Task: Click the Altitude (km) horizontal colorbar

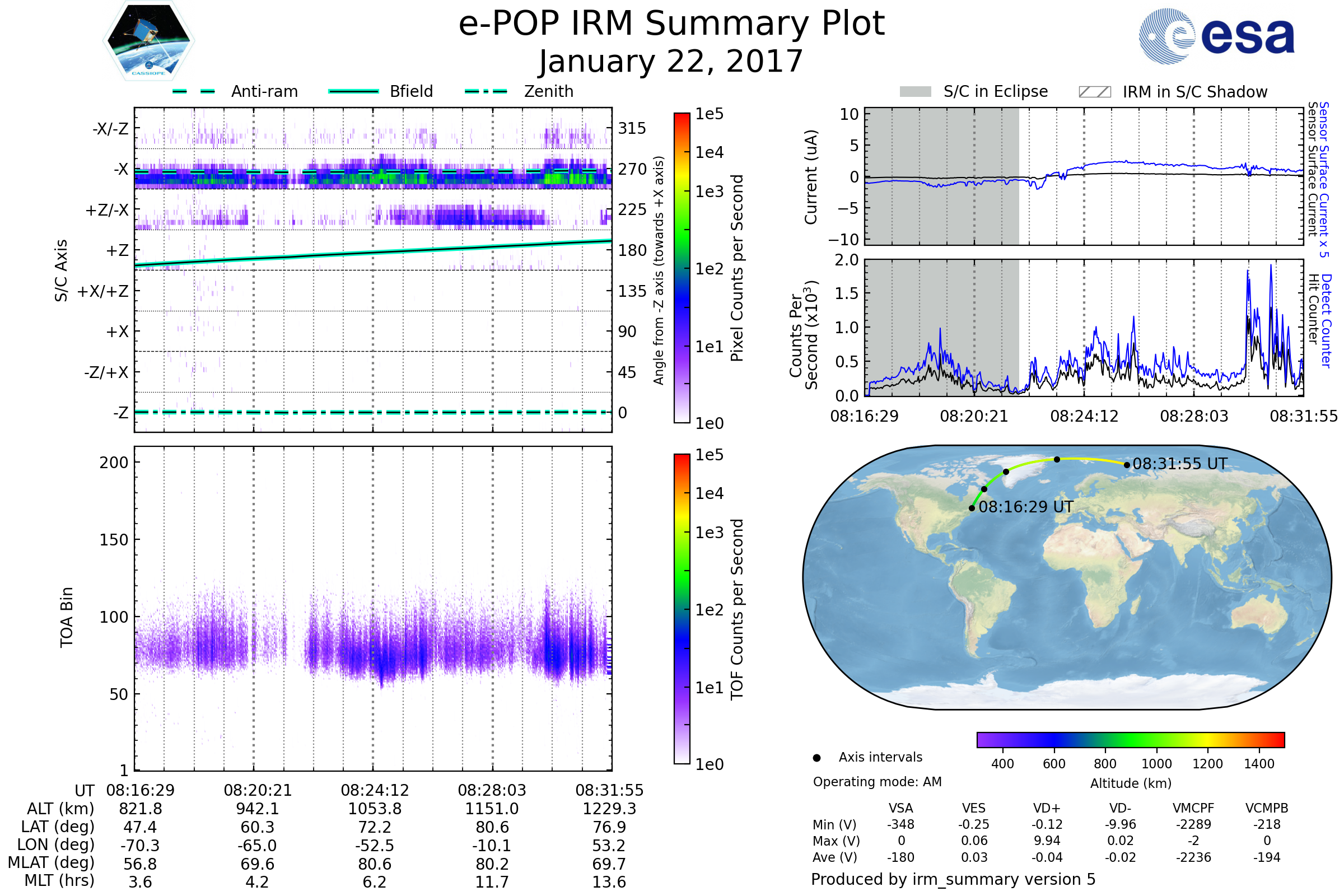Action: pos(1130,739)
